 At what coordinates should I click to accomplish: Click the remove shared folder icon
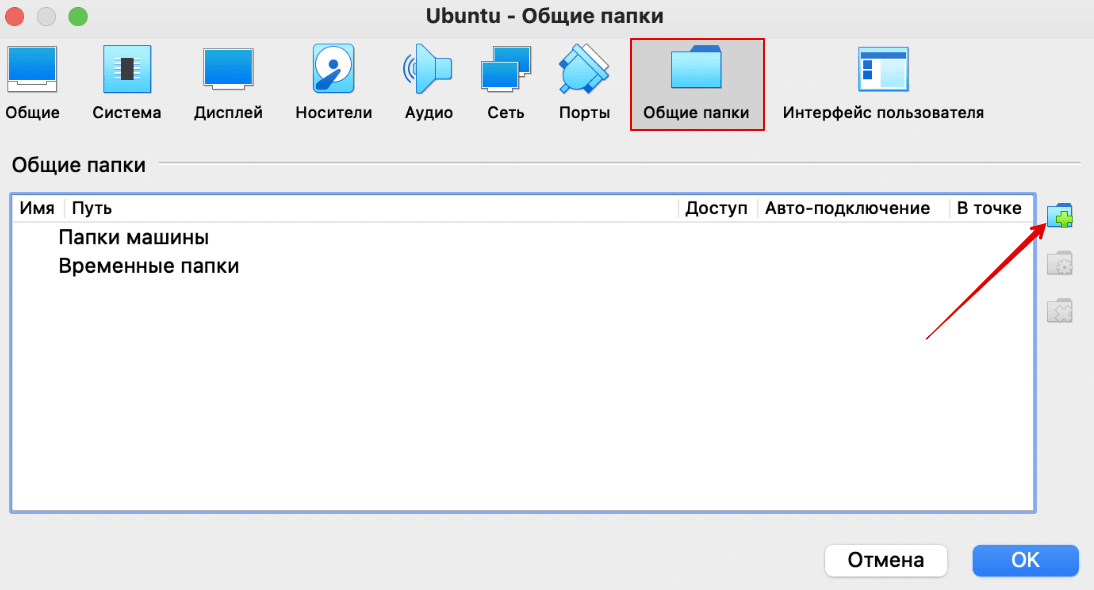point(1059,311)
